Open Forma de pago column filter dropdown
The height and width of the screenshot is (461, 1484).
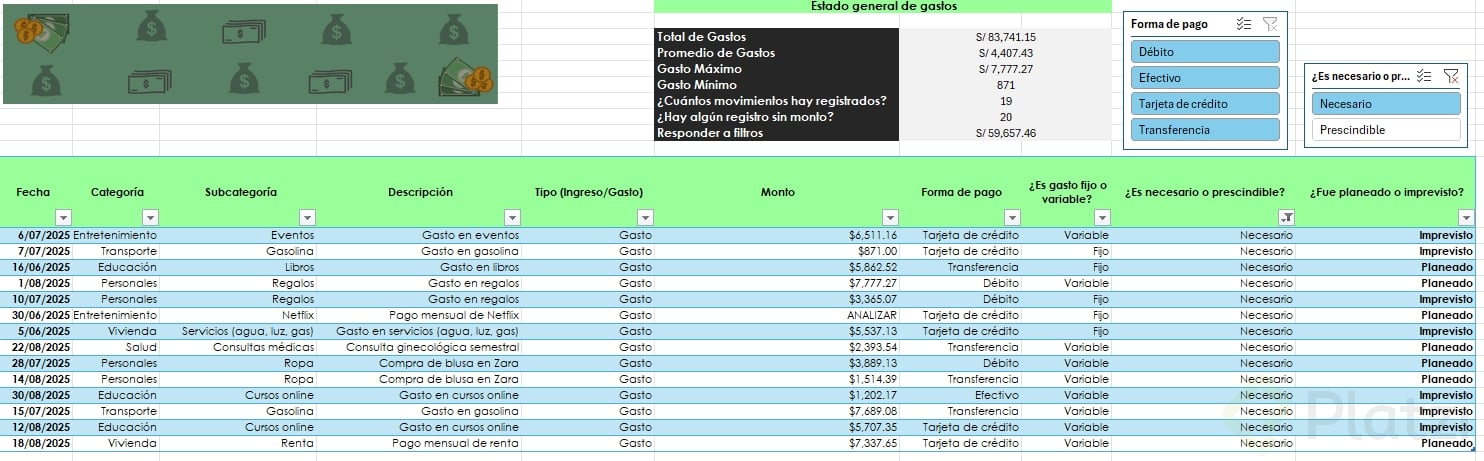(1013, 217)
